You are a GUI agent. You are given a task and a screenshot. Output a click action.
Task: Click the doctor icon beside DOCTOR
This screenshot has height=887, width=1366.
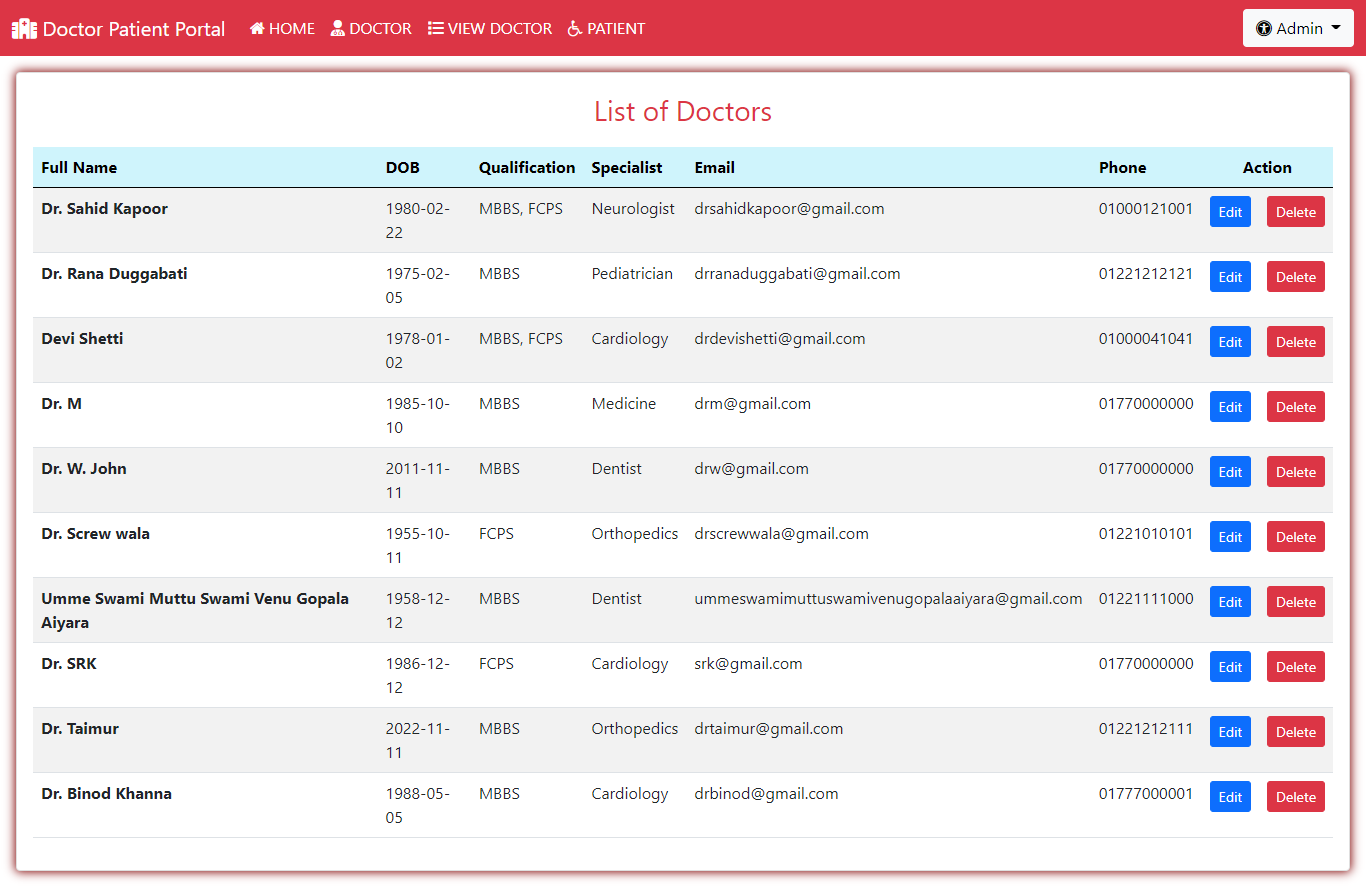pyautogui.click(x=338, y=29)
